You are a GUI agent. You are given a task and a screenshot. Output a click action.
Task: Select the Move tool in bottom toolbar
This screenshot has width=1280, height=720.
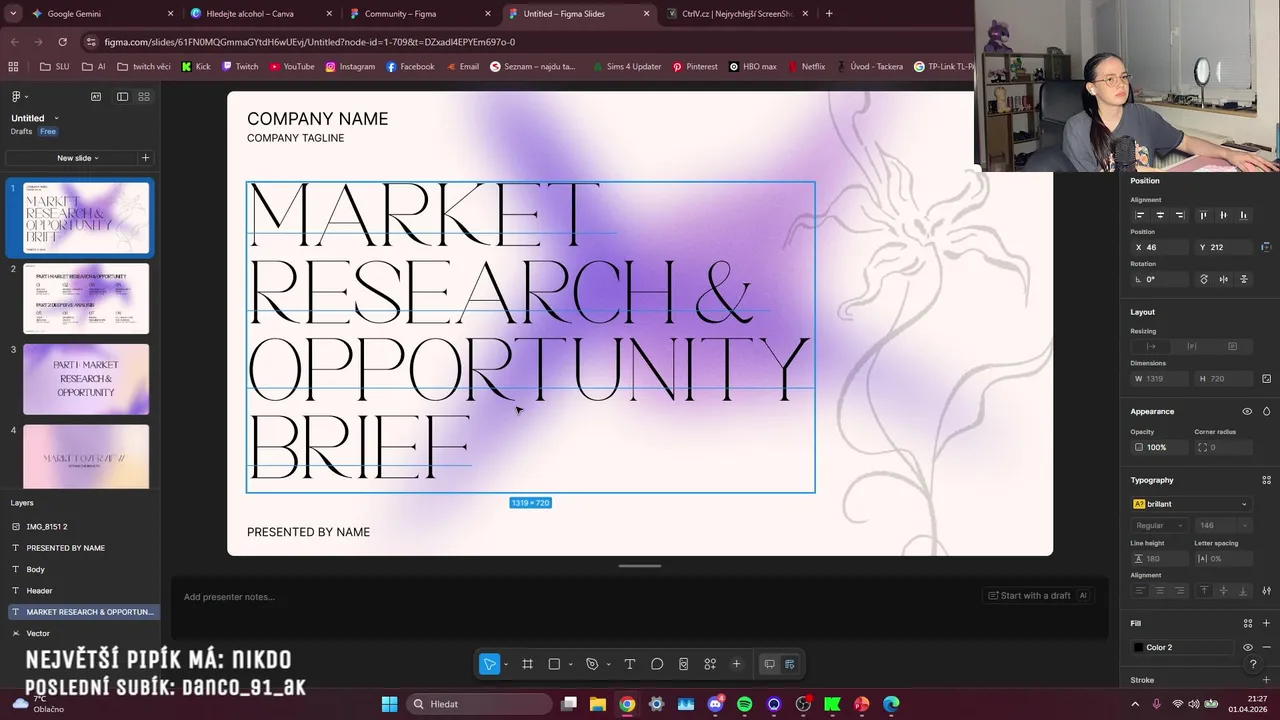(489, 664)
